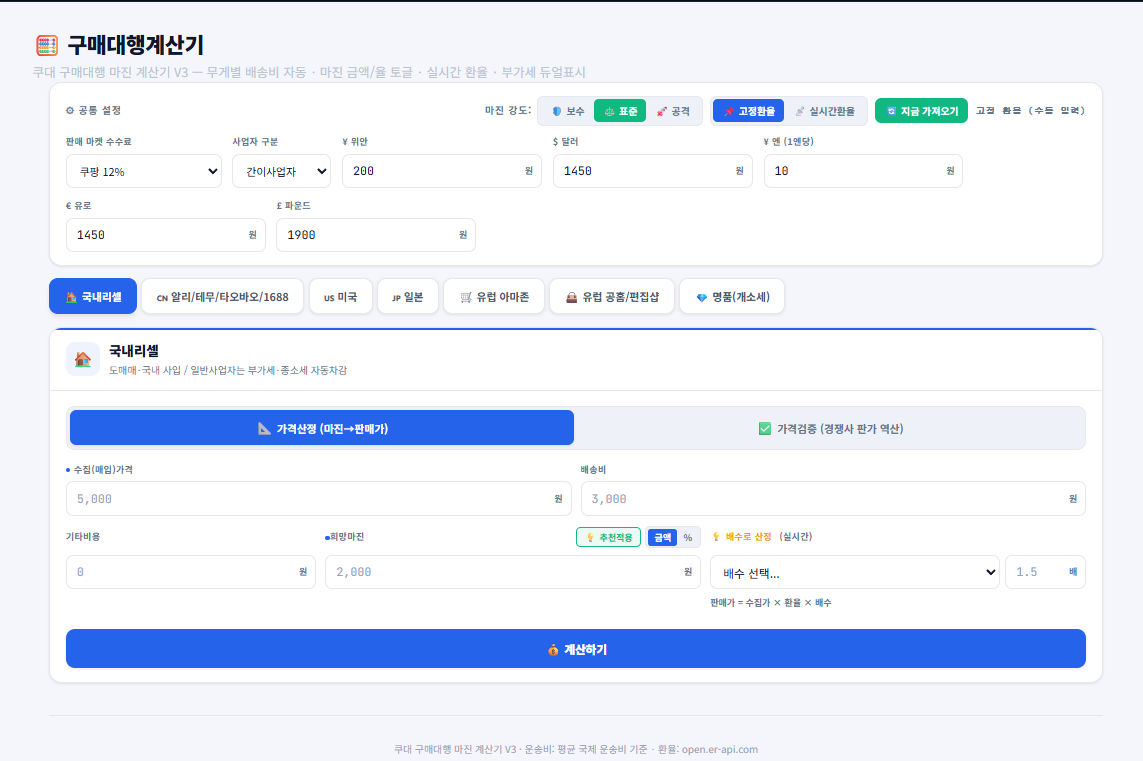Click the 계산하기 button

[576, 649]
